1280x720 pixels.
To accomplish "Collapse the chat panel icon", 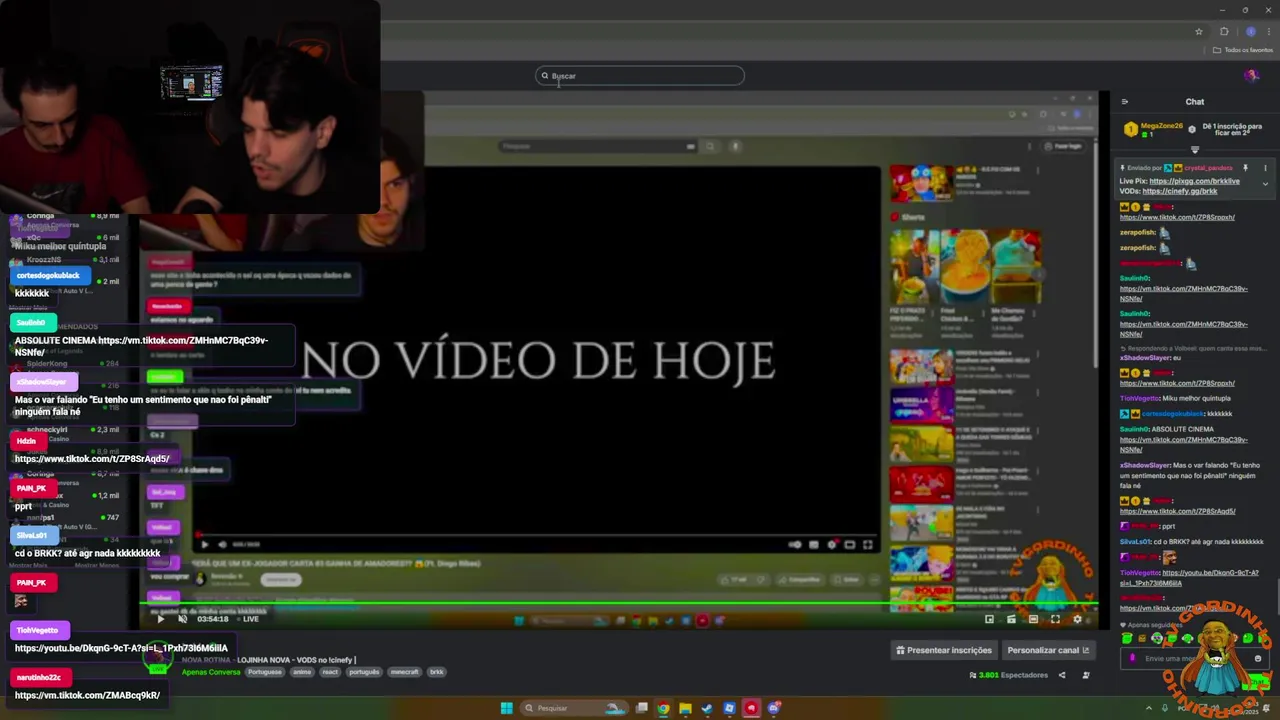I will coord(1124,102).
